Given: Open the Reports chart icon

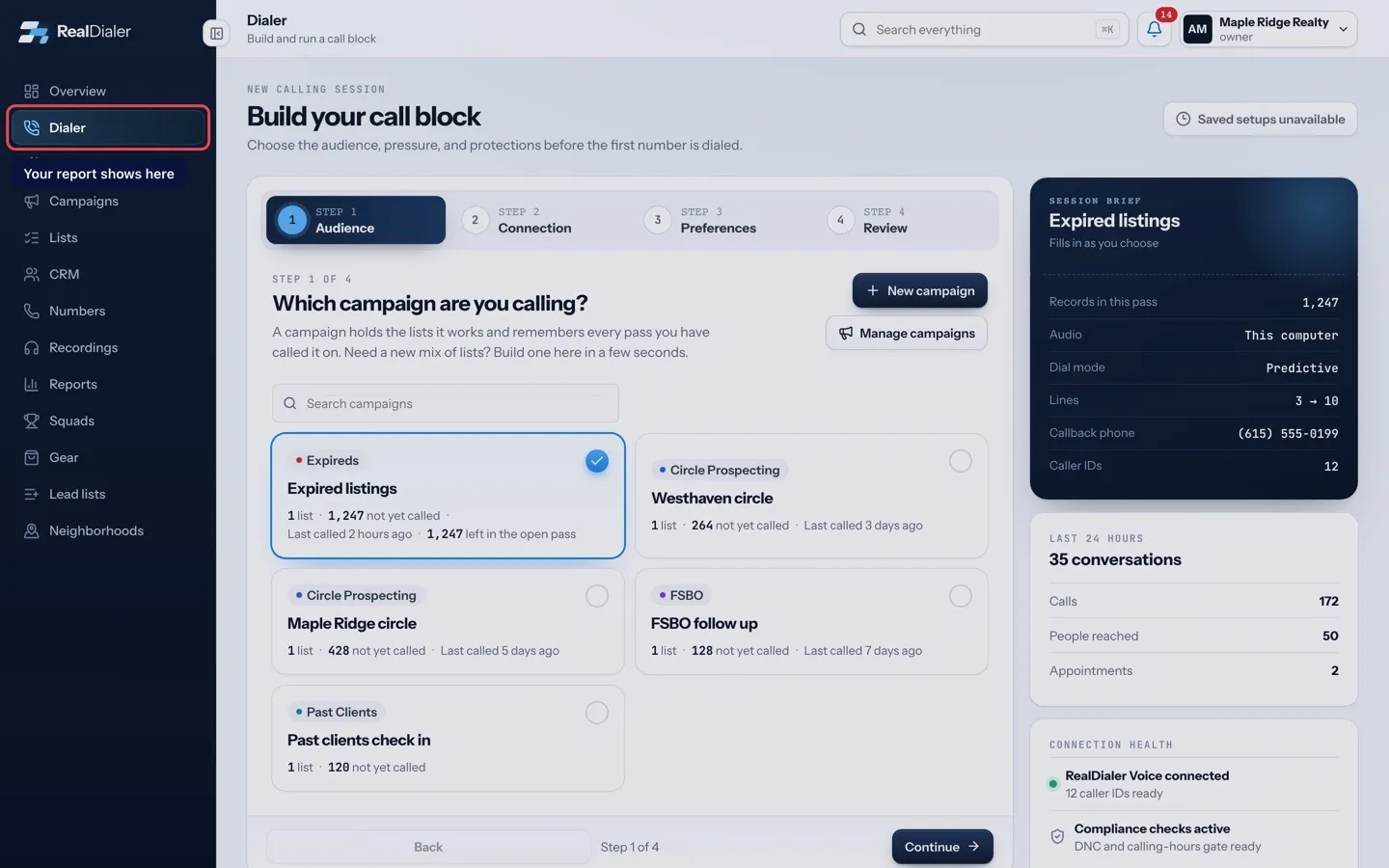Looking at the screenshot, I should (x=32, y=384).
